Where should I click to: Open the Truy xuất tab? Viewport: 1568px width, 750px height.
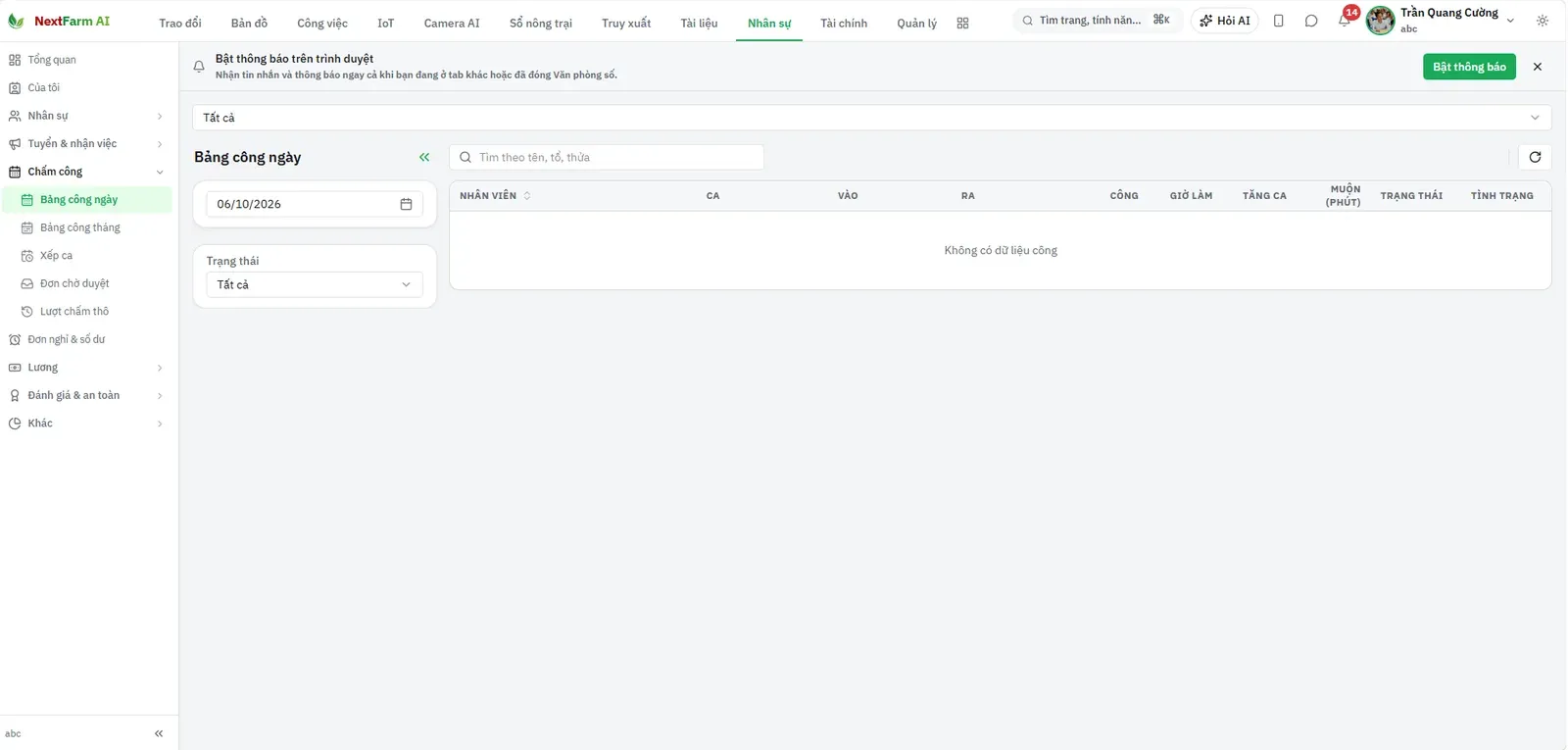(x=626, y=23)
